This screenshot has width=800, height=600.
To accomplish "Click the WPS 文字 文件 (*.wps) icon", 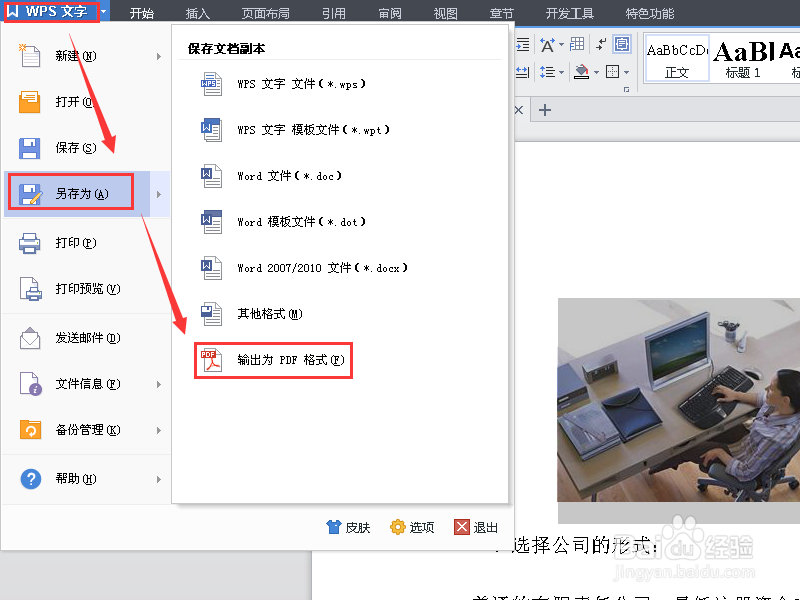I will tap(211, 84).
